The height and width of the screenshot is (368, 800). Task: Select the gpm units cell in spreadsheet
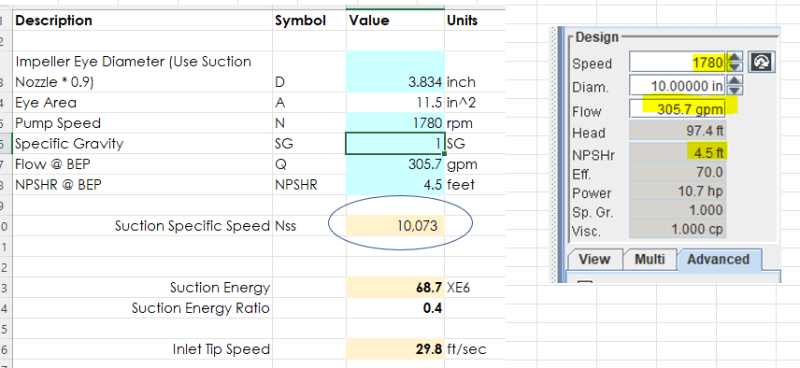click(474, 164)
